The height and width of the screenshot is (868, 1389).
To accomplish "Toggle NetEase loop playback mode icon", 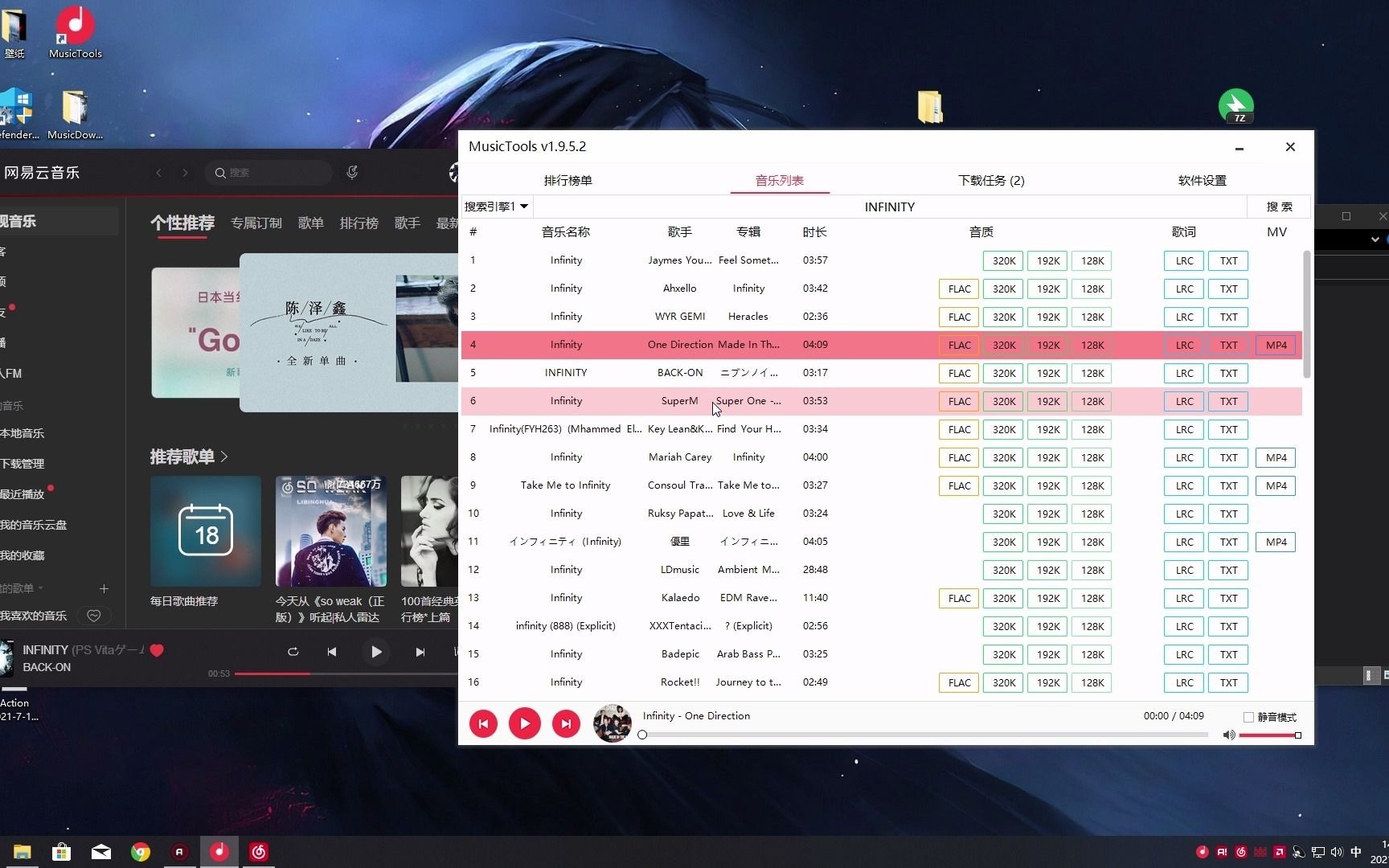I will coord(293,652).
